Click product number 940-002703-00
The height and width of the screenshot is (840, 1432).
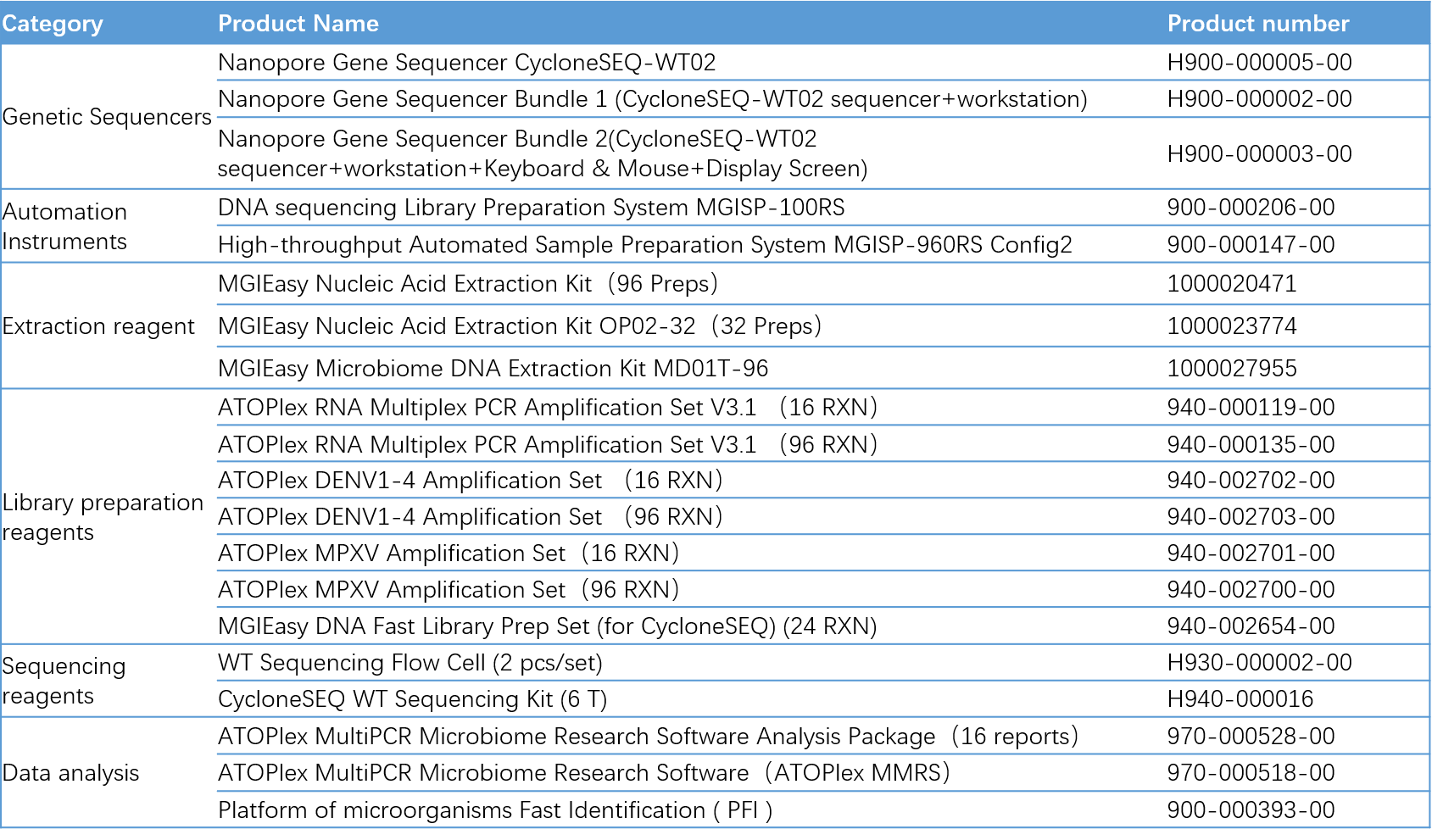pyautogui.click(x=1251, y=517)
